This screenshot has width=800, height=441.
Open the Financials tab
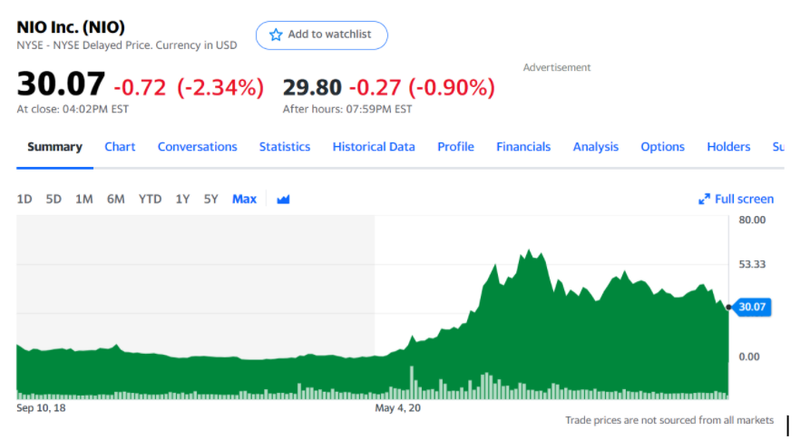[x=523, y=147]
